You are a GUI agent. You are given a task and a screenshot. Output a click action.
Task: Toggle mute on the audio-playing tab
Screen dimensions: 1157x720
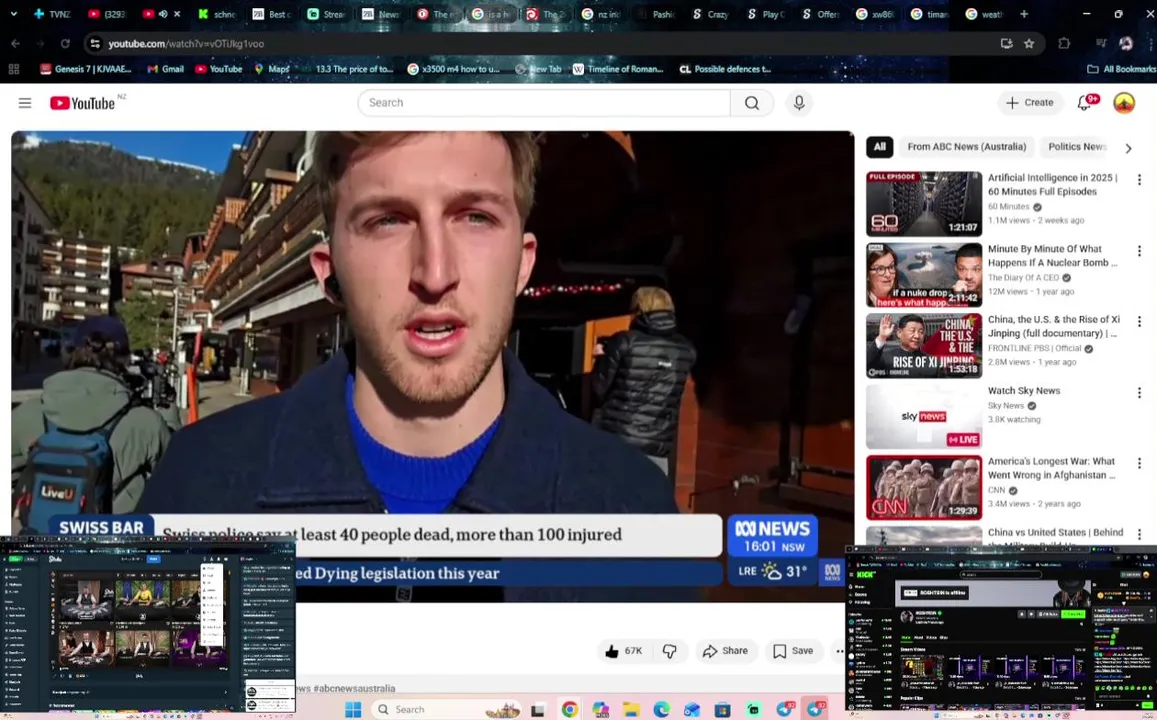tap(163, 14)
